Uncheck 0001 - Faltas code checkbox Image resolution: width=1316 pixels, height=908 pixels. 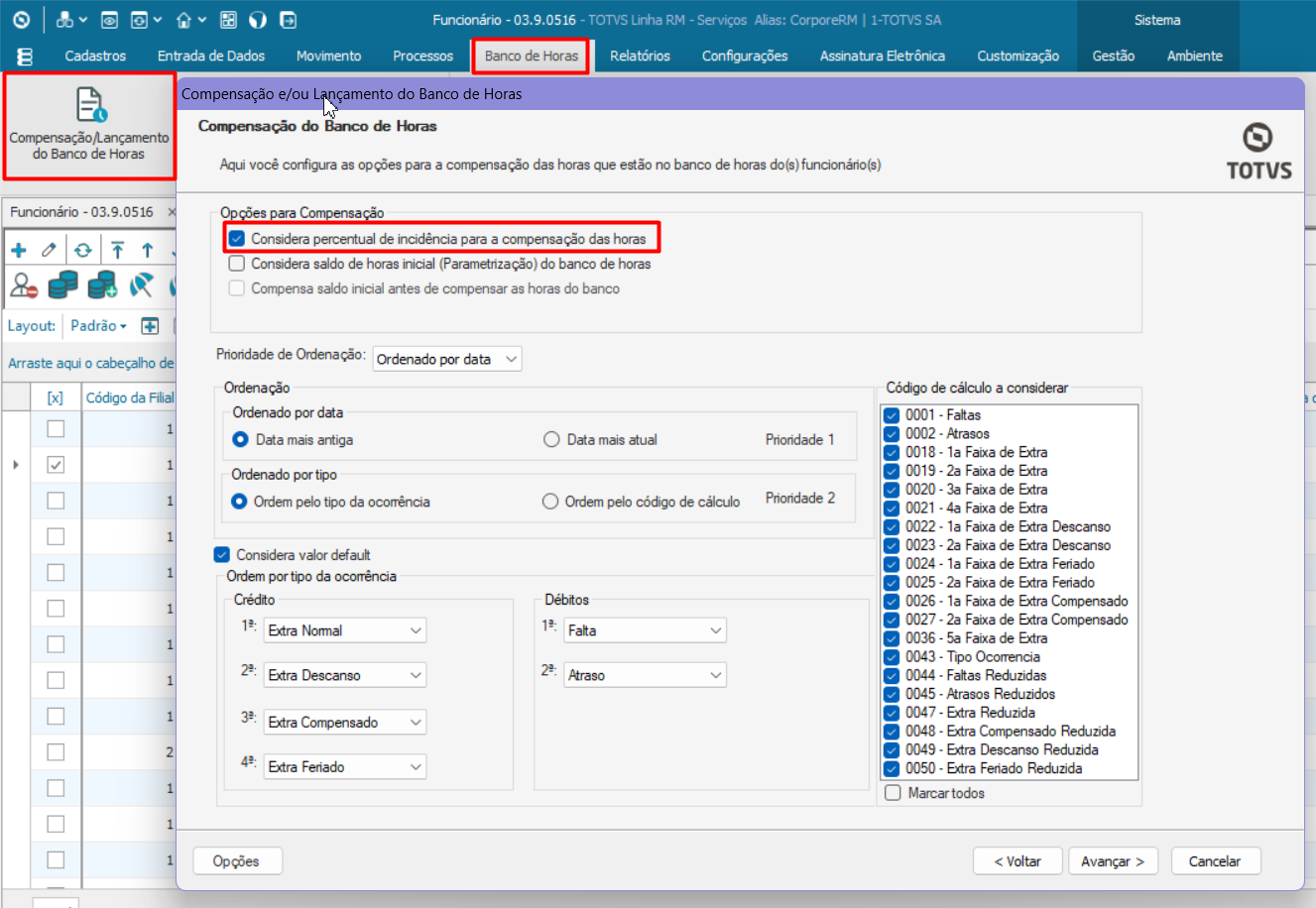tap(892, 415)
